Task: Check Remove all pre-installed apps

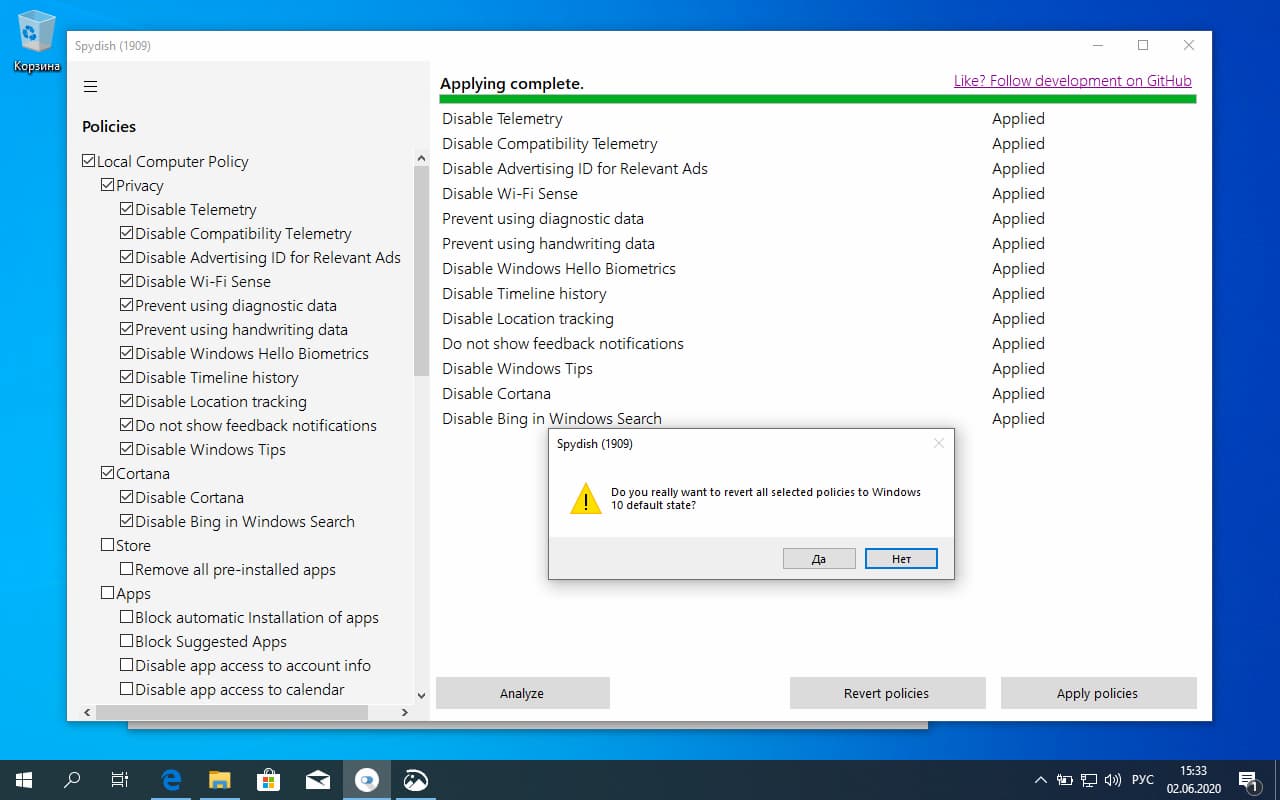Action: pos(127,569)
